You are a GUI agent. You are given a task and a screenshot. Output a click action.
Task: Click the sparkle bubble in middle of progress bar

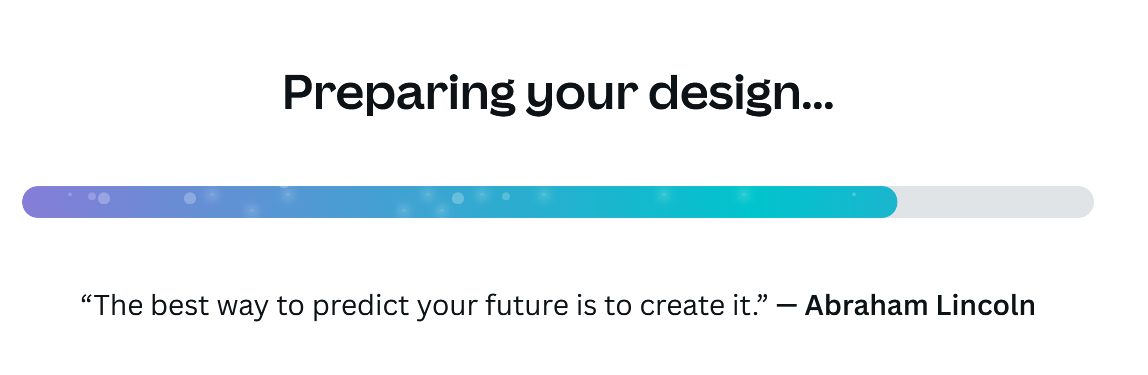458,198
